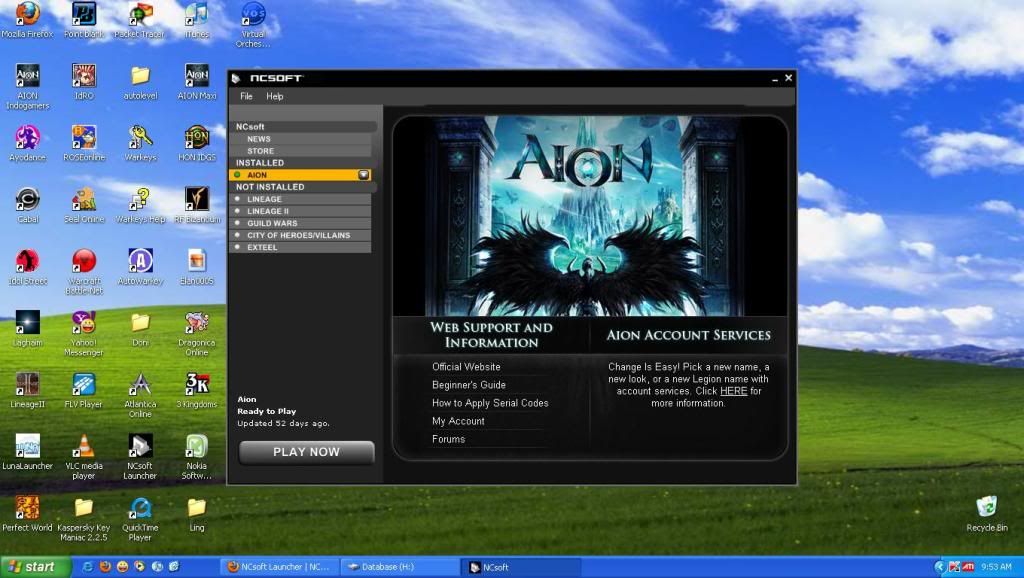Click the 3 Kingdoms desktop icon
This screenshot has width=1024, height=578.
197,390
